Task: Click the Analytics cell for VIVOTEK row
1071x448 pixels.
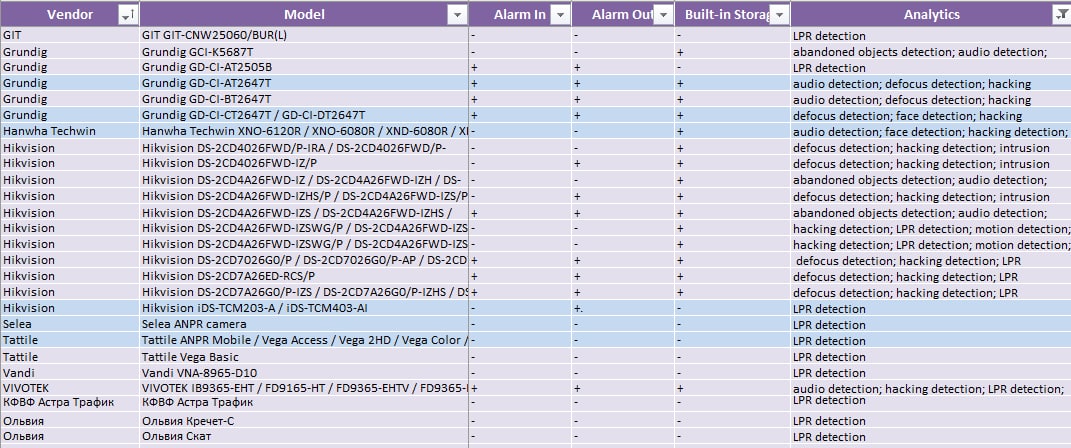Action: click(x=931, y=388)
